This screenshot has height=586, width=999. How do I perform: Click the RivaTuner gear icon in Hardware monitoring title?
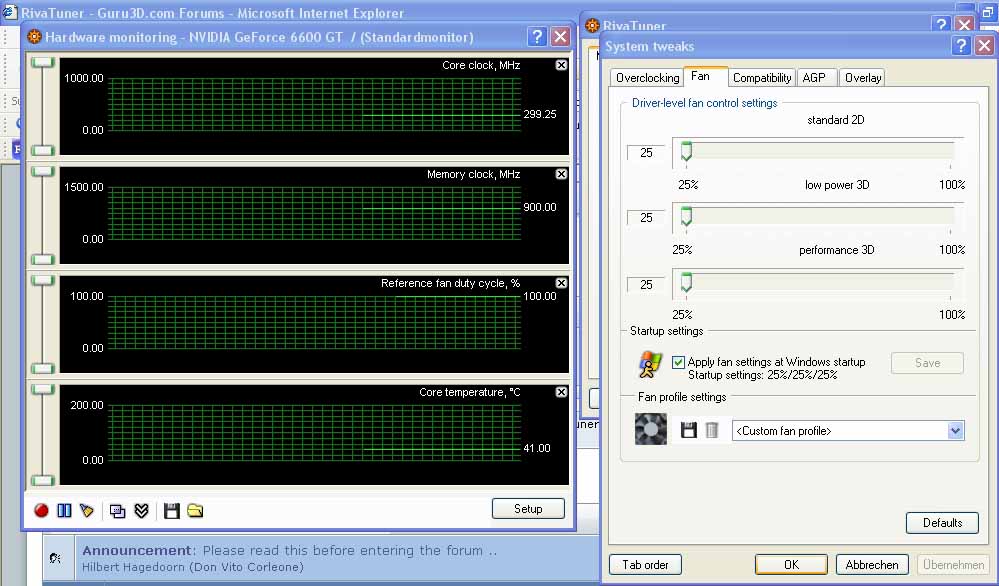click(x=34, y=37)
